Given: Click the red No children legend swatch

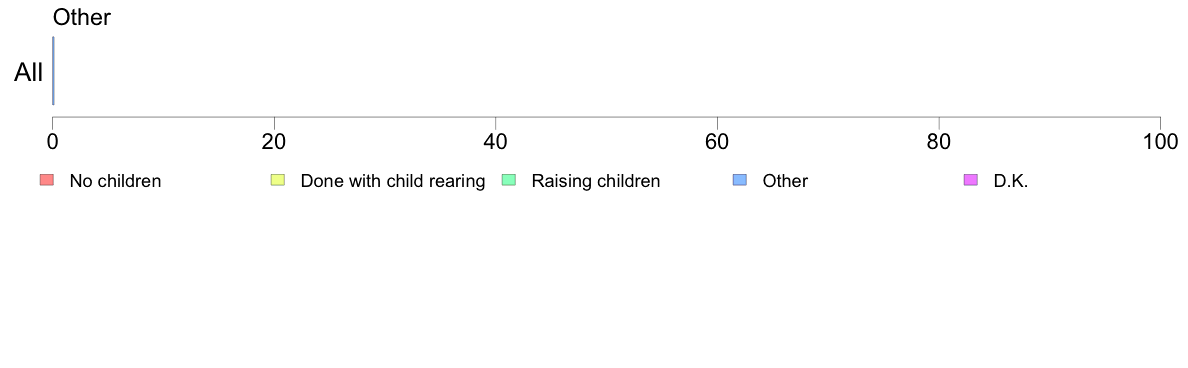Looking at the screenshot, I should [x=47, y=179].
